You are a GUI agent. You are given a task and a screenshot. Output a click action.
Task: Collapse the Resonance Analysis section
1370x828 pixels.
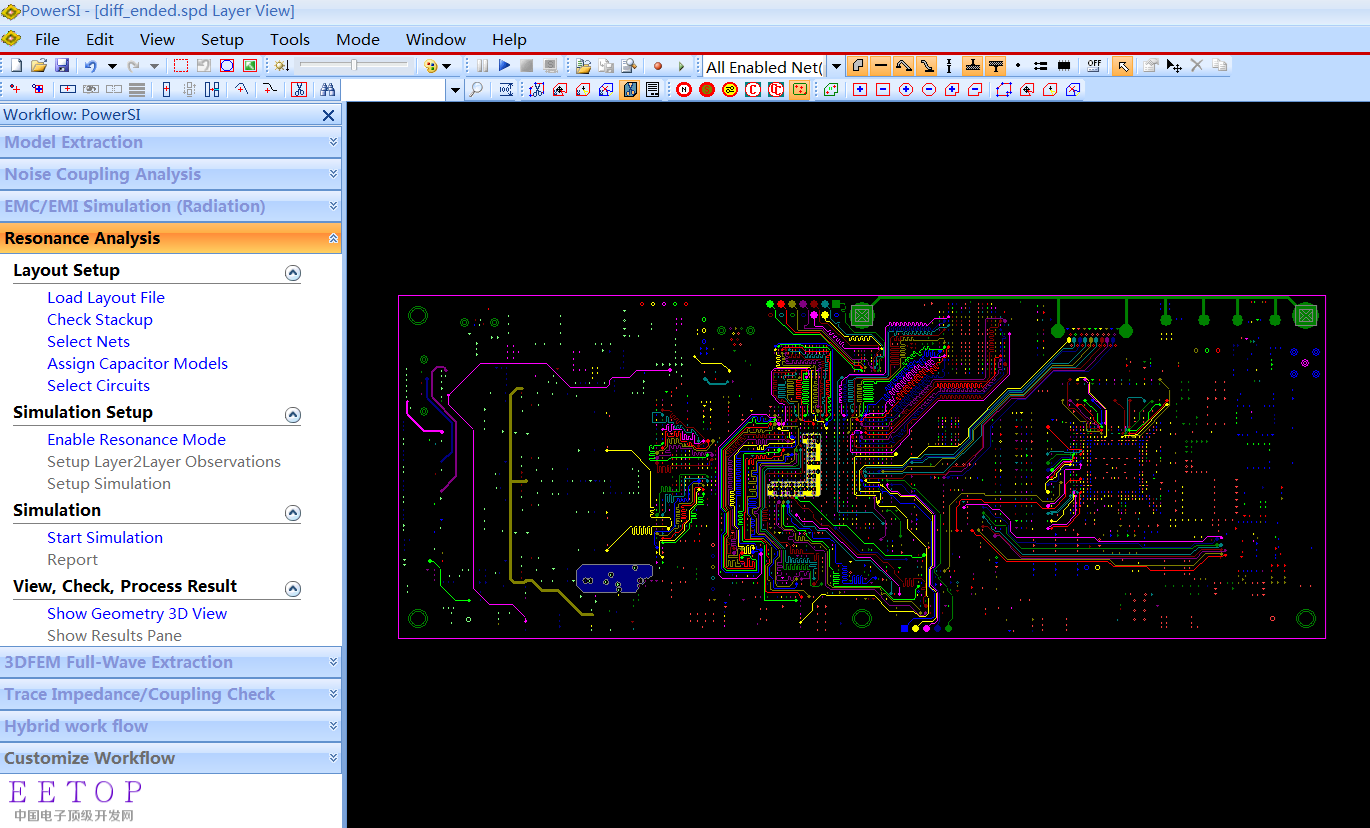coord(170,238)
